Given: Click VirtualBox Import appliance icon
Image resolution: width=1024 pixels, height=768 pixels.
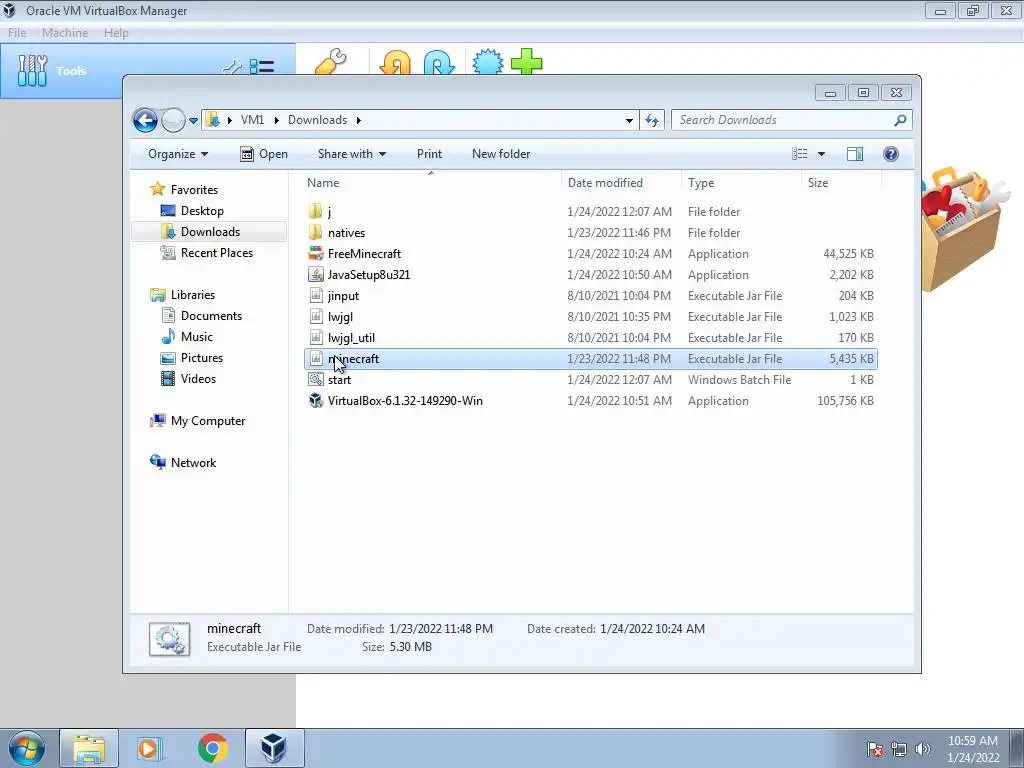Looking at the screenshot, I should [395, 63].
